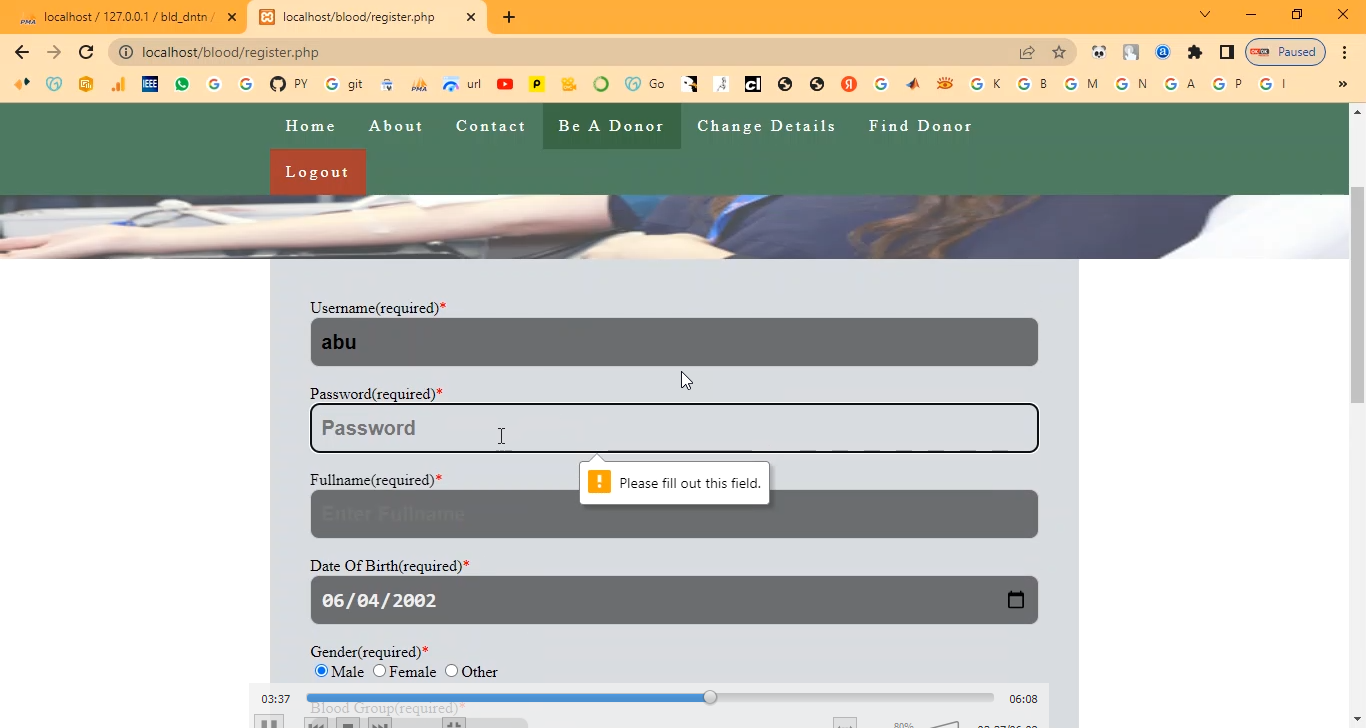
Task: Open the WhatsApp bookmark icon
Action: [x=182, y=84]
